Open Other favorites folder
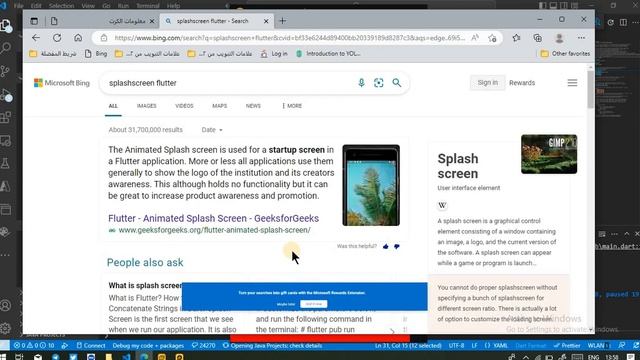This screenshot has width=640, height=360. click(x=565, y=53)
